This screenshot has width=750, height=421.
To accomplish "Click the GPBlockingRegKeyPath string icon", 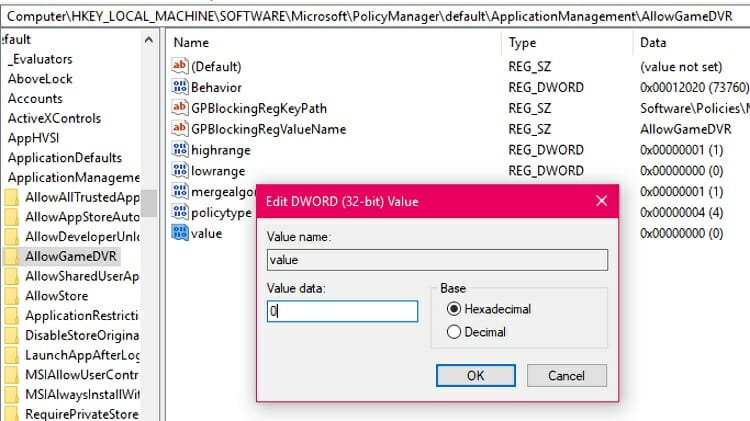I will tap(179, 108).
